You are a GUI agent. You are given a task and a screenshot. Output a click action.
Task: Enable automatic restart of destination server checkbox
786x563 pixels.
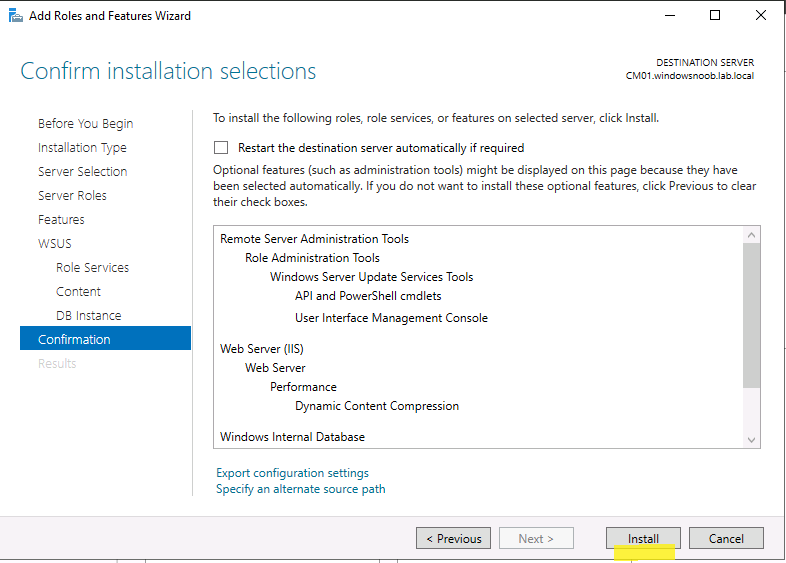pyautogui.click(x=221, y=147)
